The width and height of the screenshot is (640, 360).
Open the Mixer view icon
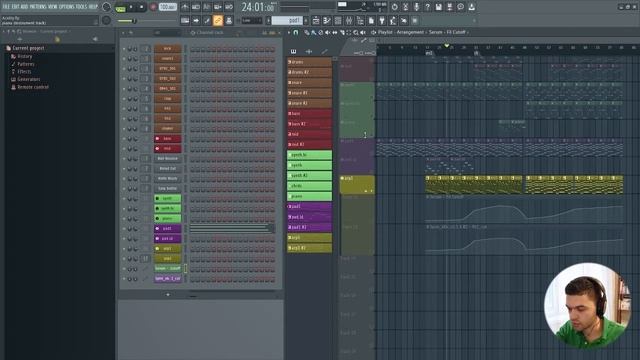tap(349, 20)
